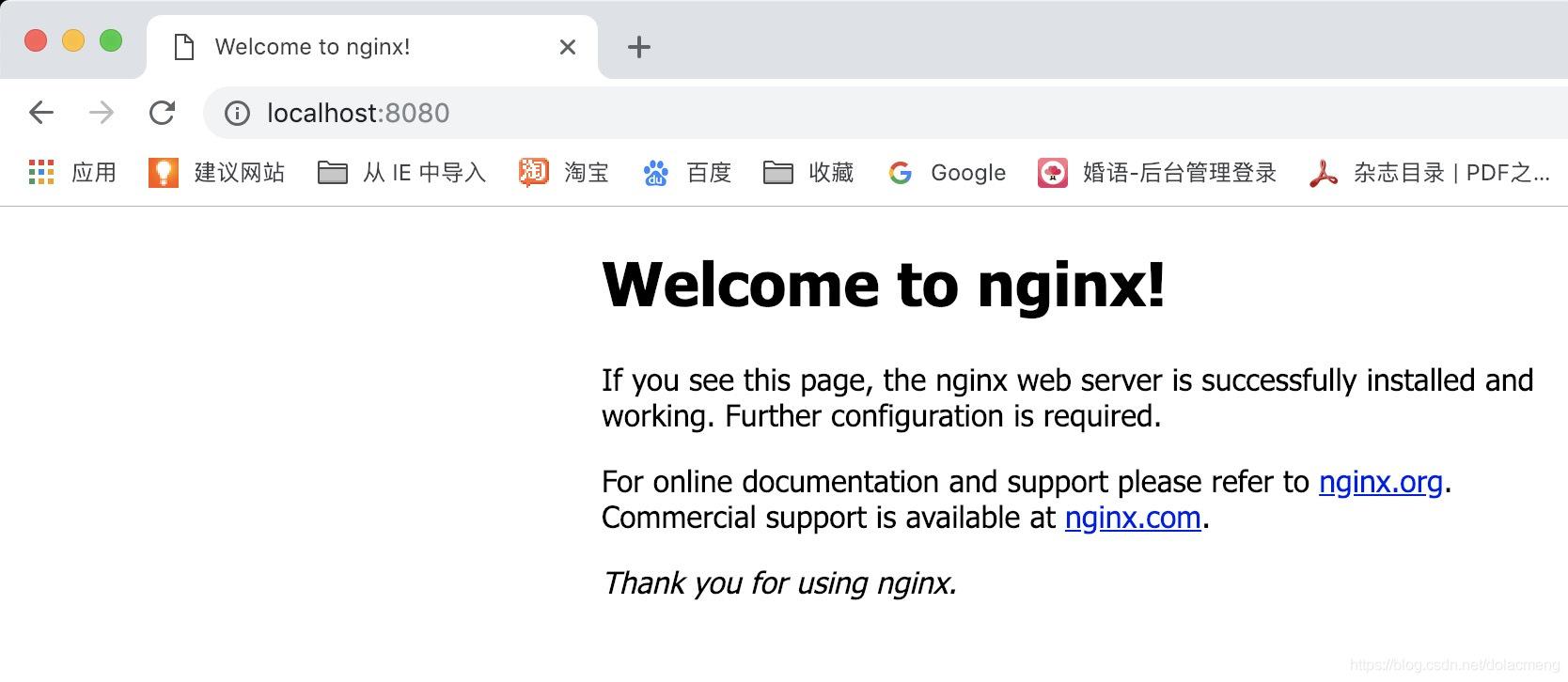1568x682 pixels.
Task: Reload the current page
Action: point(163,113)
